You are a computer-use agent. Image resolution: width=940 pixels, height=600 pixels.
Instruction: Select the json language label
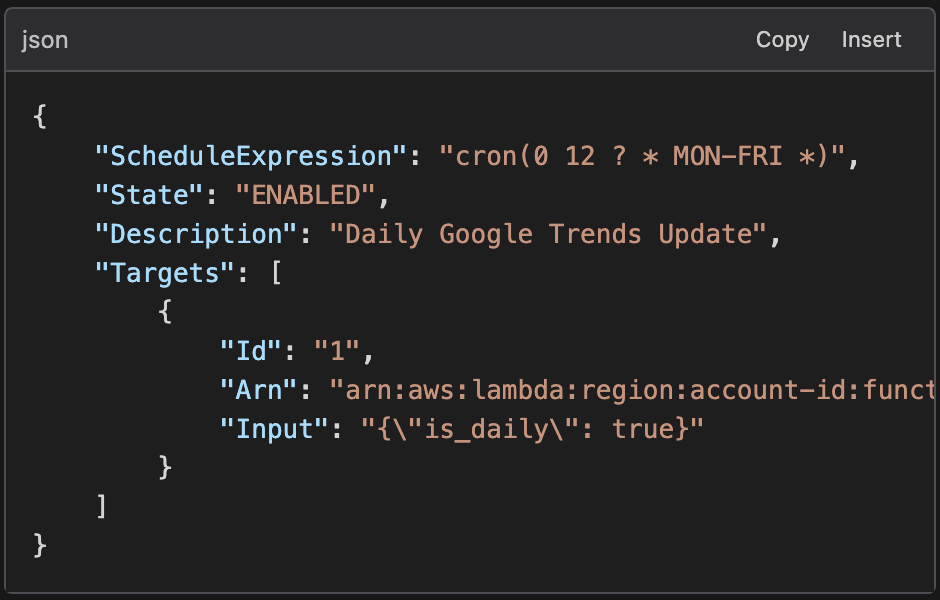[46, 40]
